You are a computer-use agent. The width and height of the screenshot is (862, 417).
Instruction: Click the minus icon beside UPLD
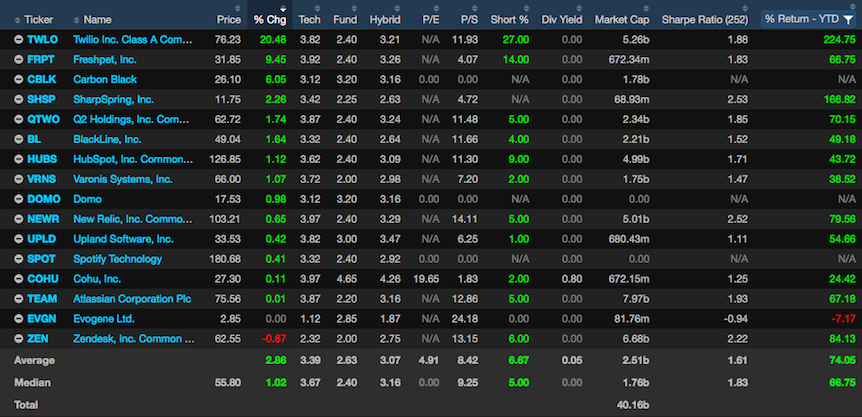pos(19,239)
